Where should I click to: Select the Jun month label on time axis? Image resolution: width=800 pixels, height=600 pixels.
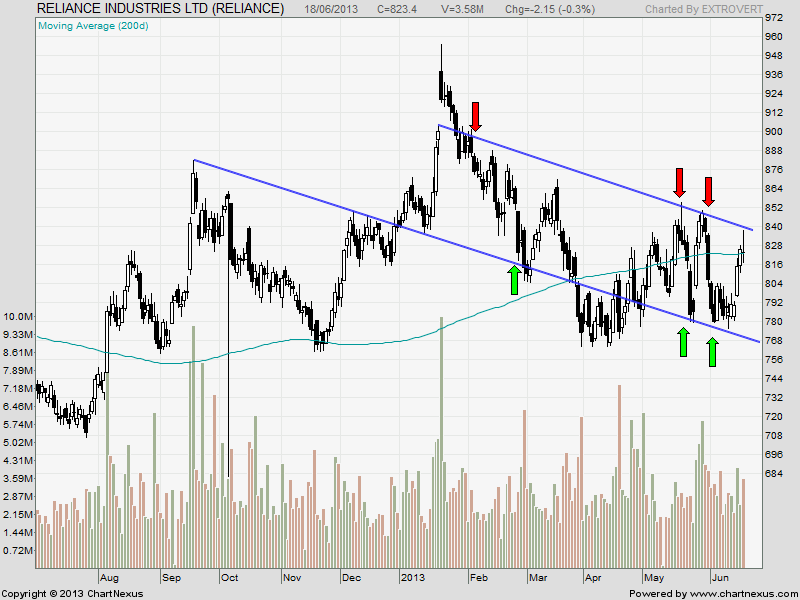click(x=718, y=578)
